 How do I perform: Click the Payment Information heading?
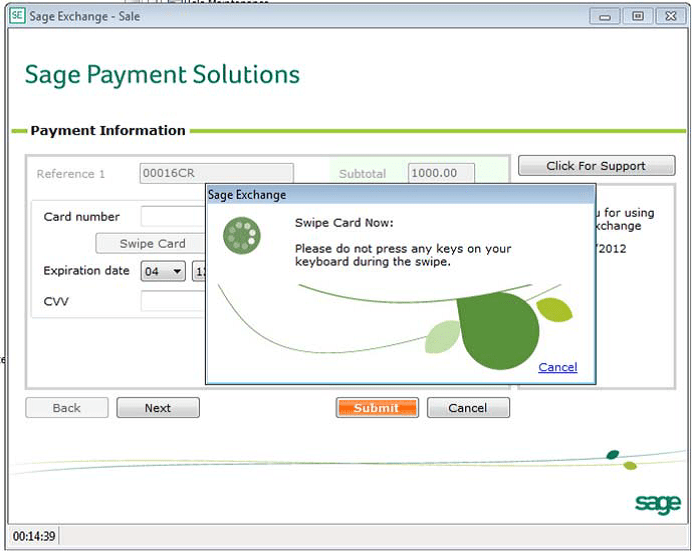[x=108, y=131]
